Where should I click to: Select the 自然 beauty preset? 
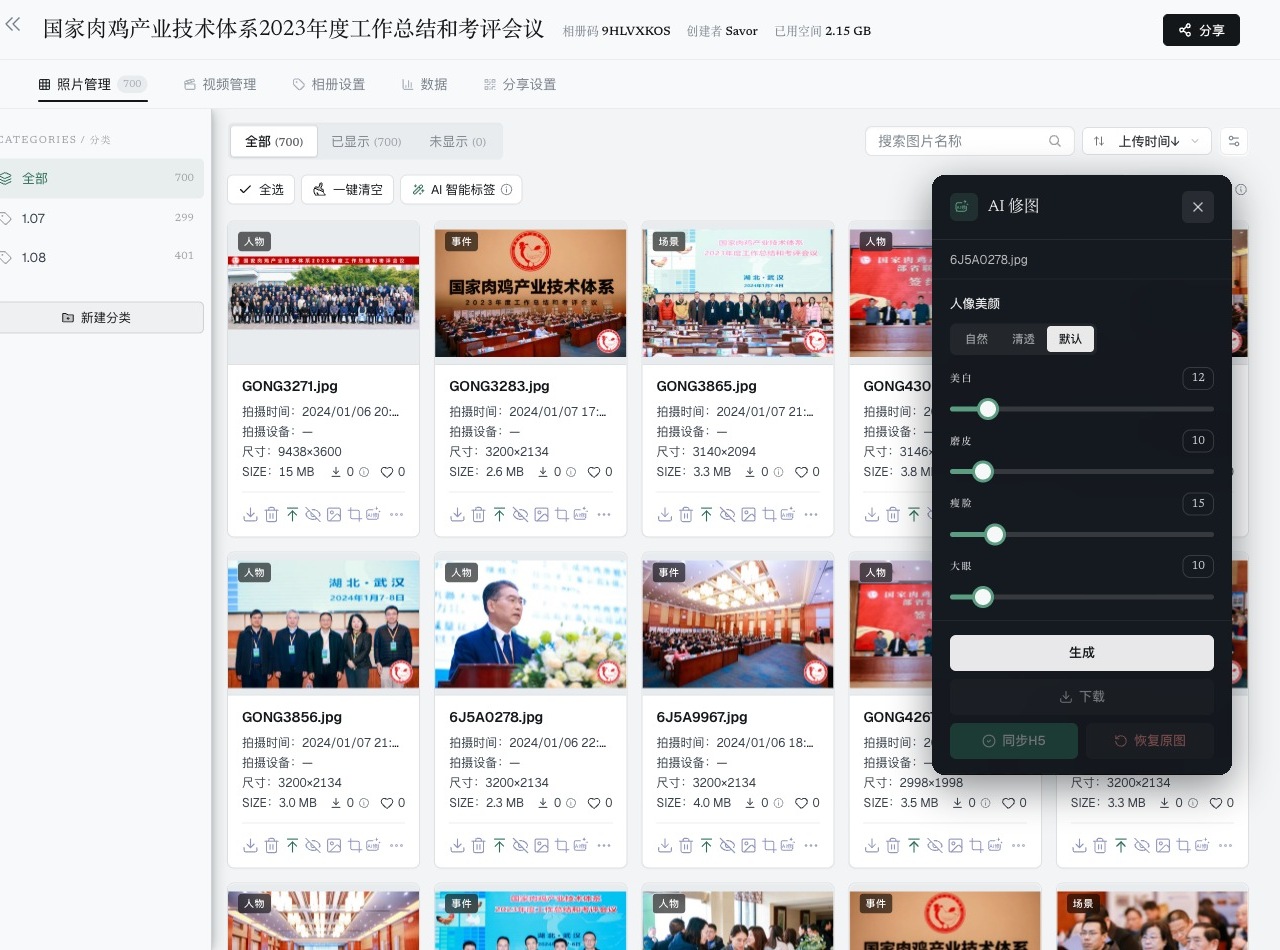(x=977, y=339)
